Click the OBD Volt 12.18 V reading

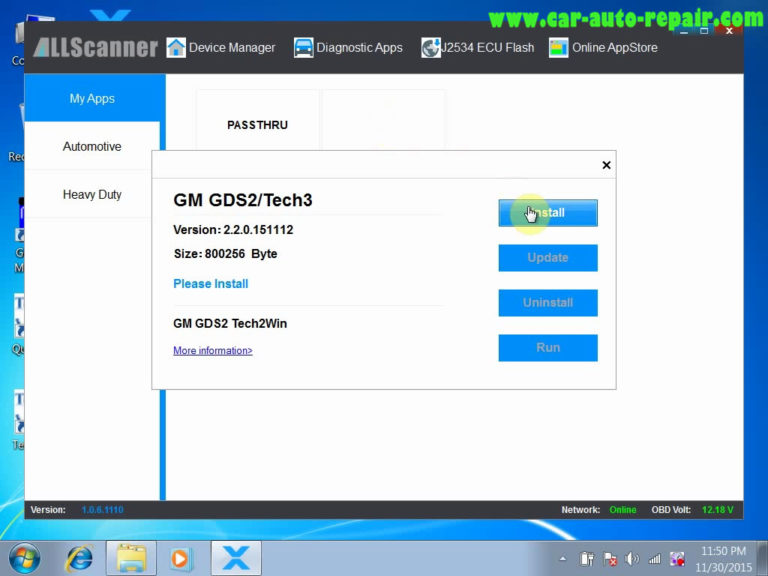[718, 510]
